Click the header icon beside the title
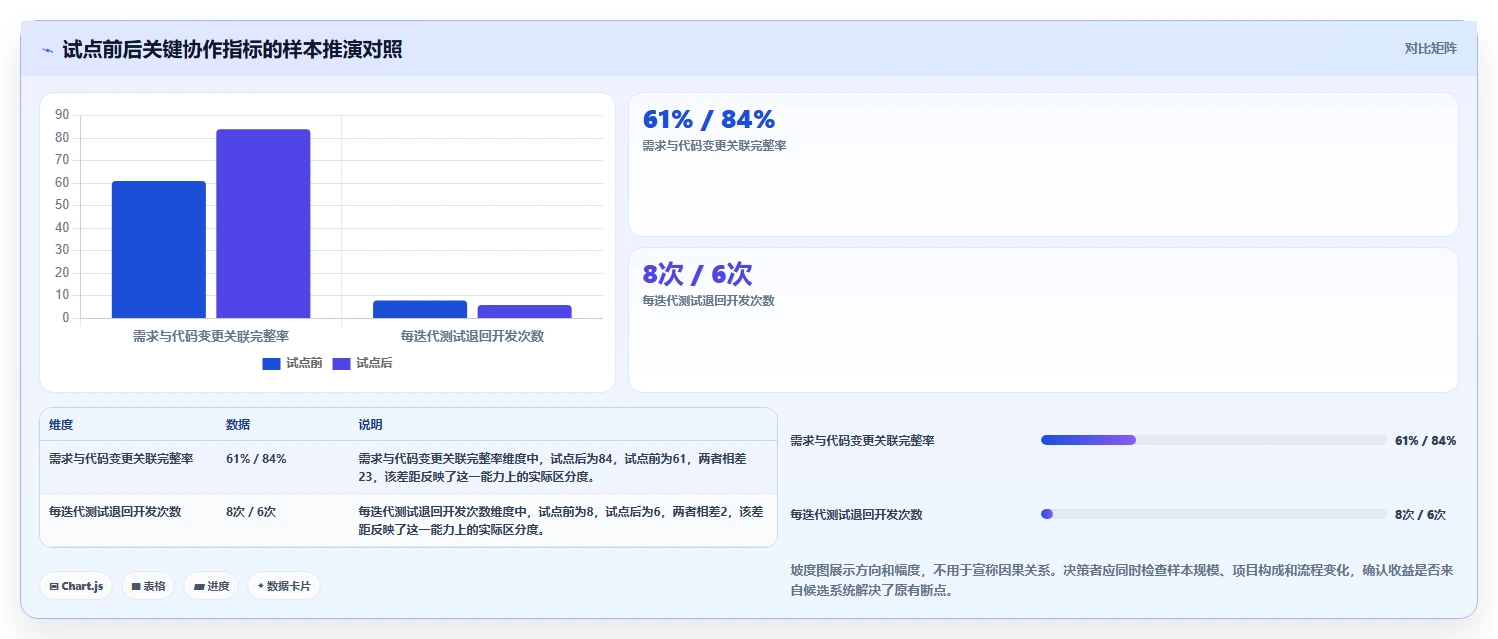 pos(47,50)
